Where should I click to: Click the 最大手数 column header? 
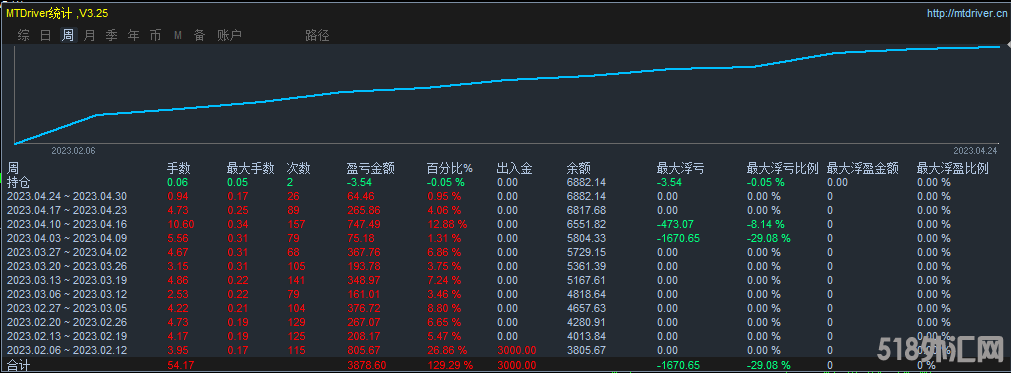pos(251,169)
